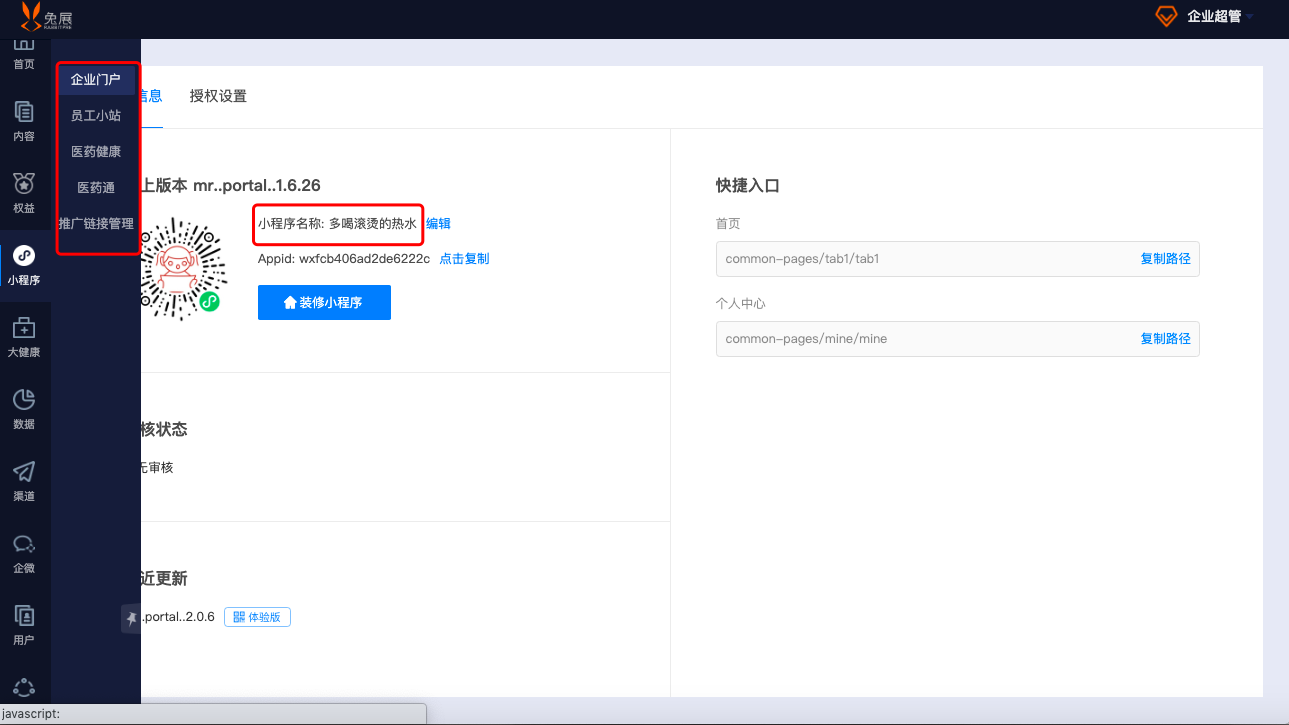Select 员工小站 in the submenu
This screenshot has width=1289, height=725.
tap(96, 116)
